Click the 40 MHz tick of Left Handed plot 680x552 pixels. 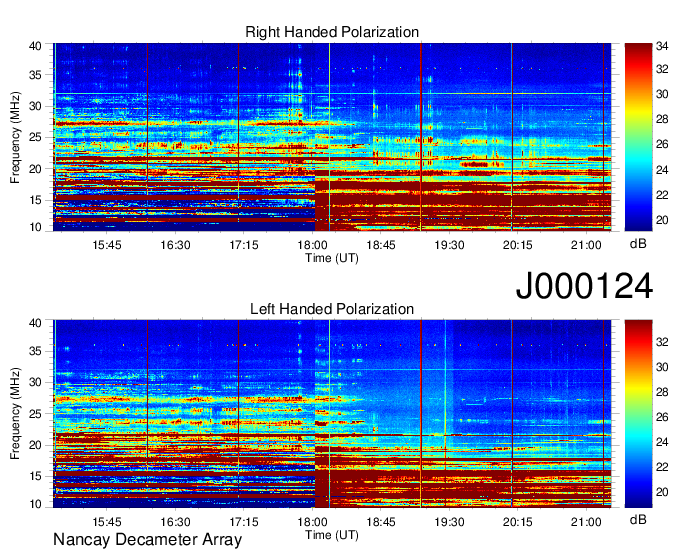tap(35, 323)
